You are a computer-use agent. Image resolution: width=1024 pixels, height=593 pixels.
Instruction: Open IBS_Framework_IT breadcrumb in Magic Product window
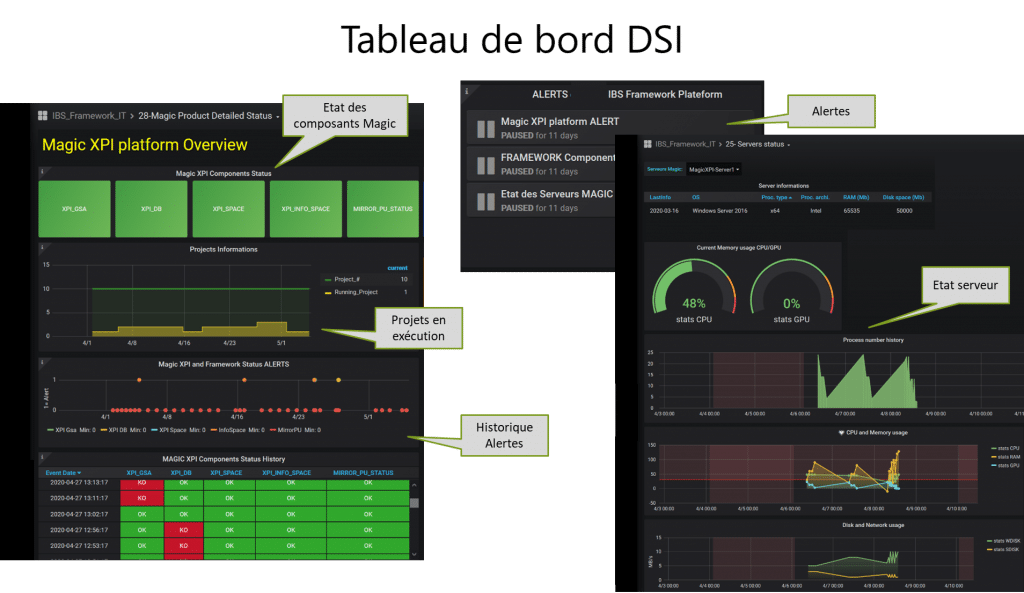89,116
